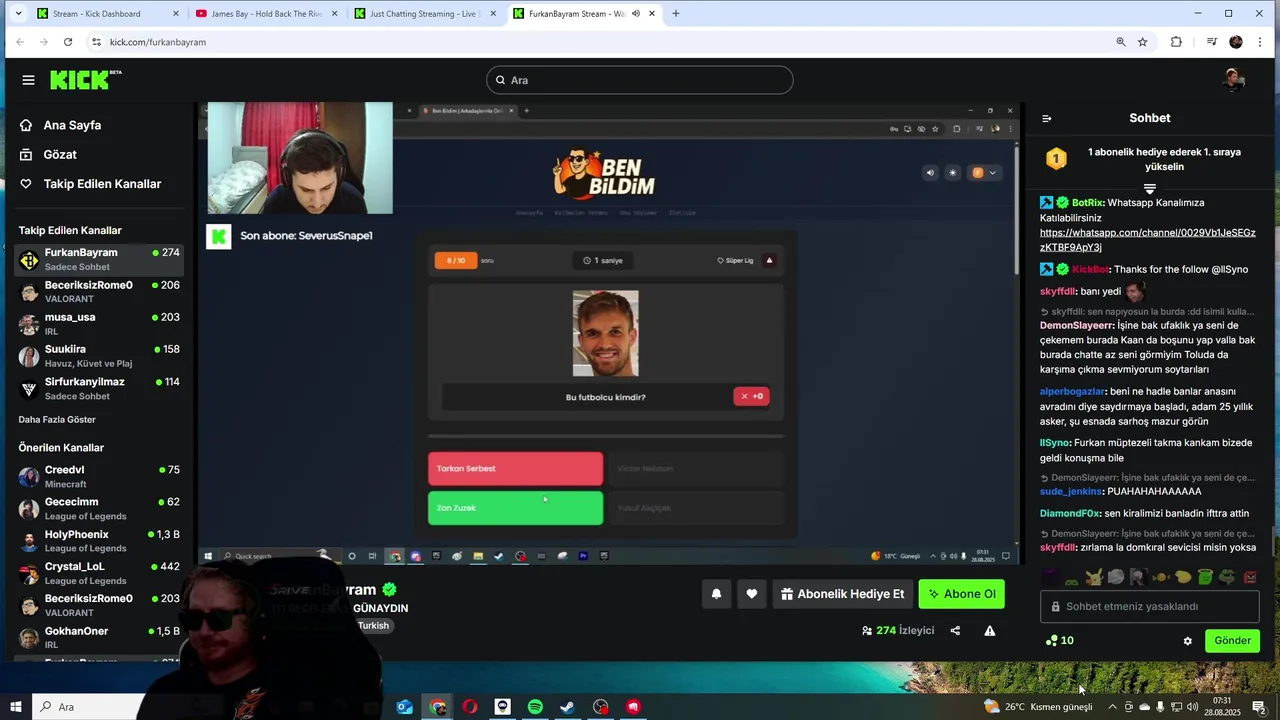Mute the FurkanBayram tab audio icon
The height and width of the screenshot is (720, 1280).
click(x=636, y=14)
